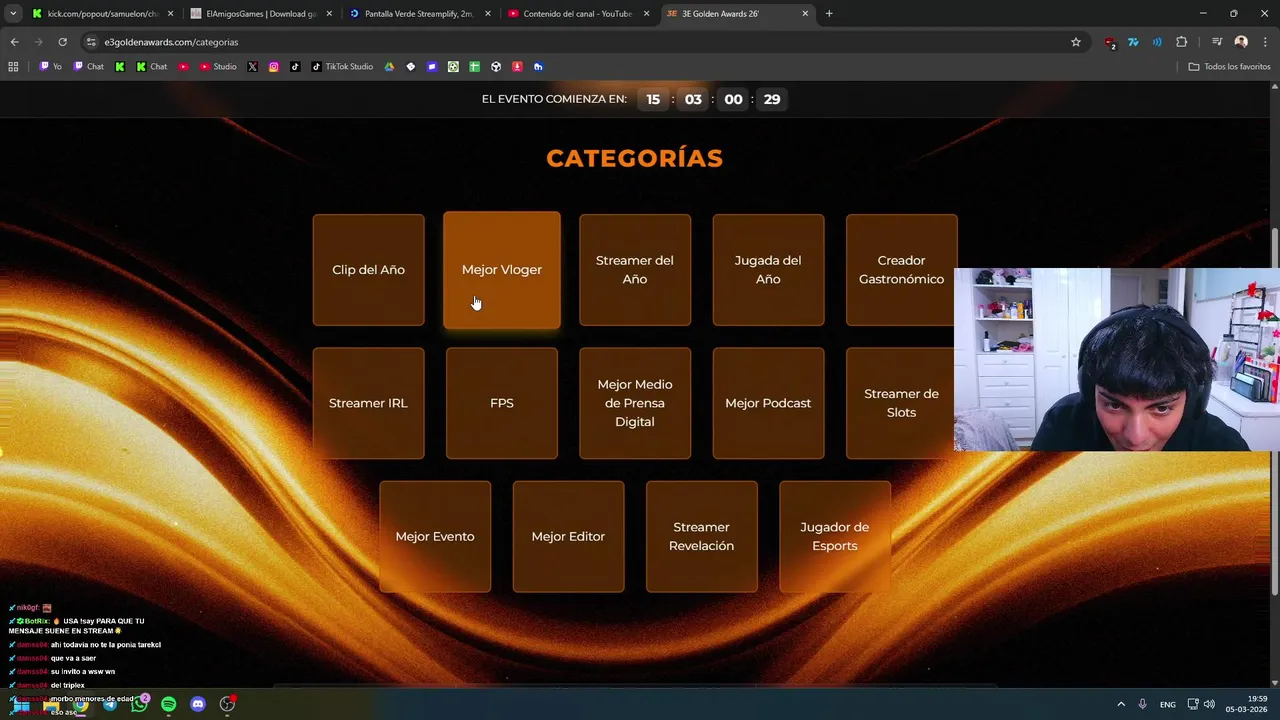This screenshot has width=1280, height=720.
Task: Open the Mejor Evento category
Action: point(435,537)
